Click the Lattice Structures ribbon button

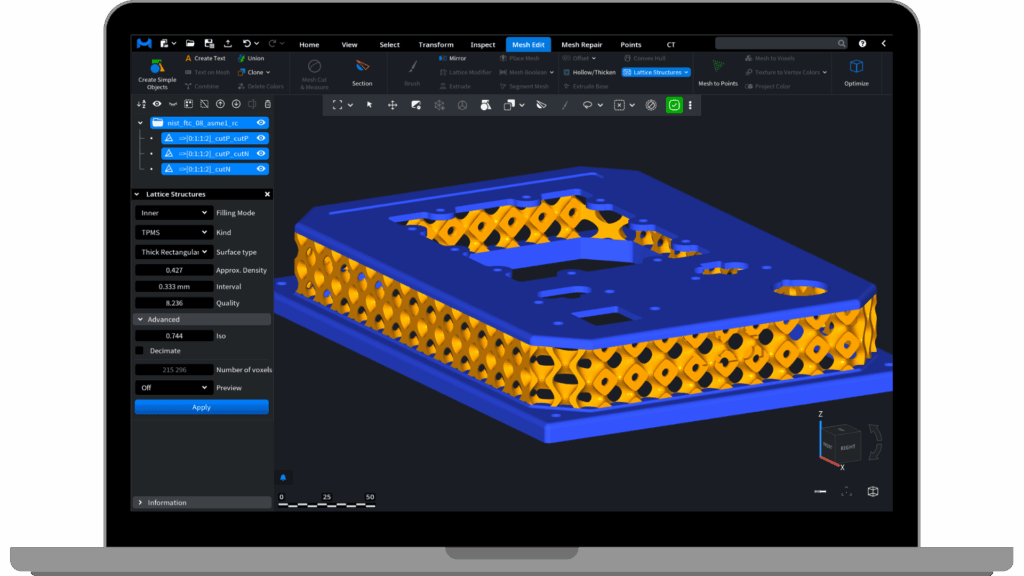pyautogui.click(x=656, y=72)
